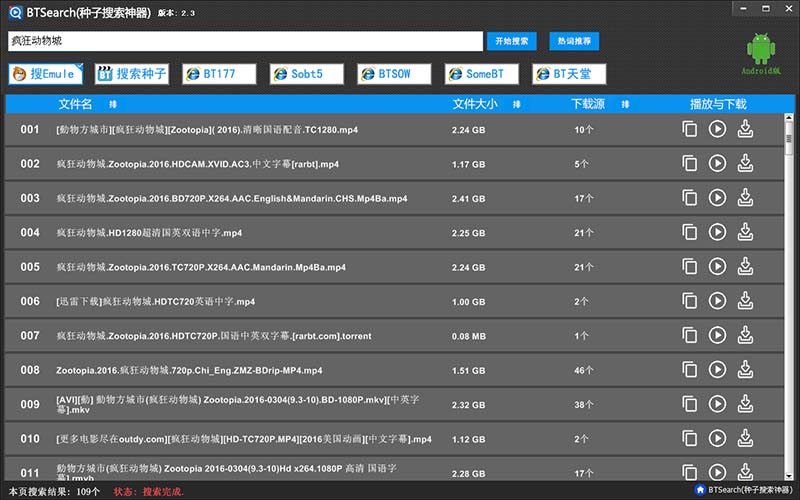Sort results by download sources
Viewport: 800px width, 500px height.
(x=624, y=104)
